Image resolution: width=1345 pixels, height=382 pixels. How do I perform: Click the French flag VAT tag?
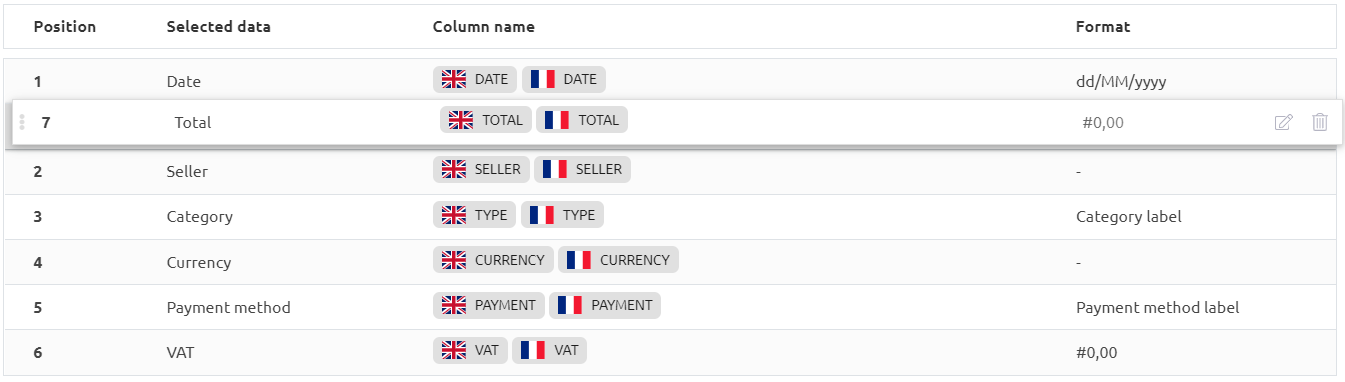point(550,350)
